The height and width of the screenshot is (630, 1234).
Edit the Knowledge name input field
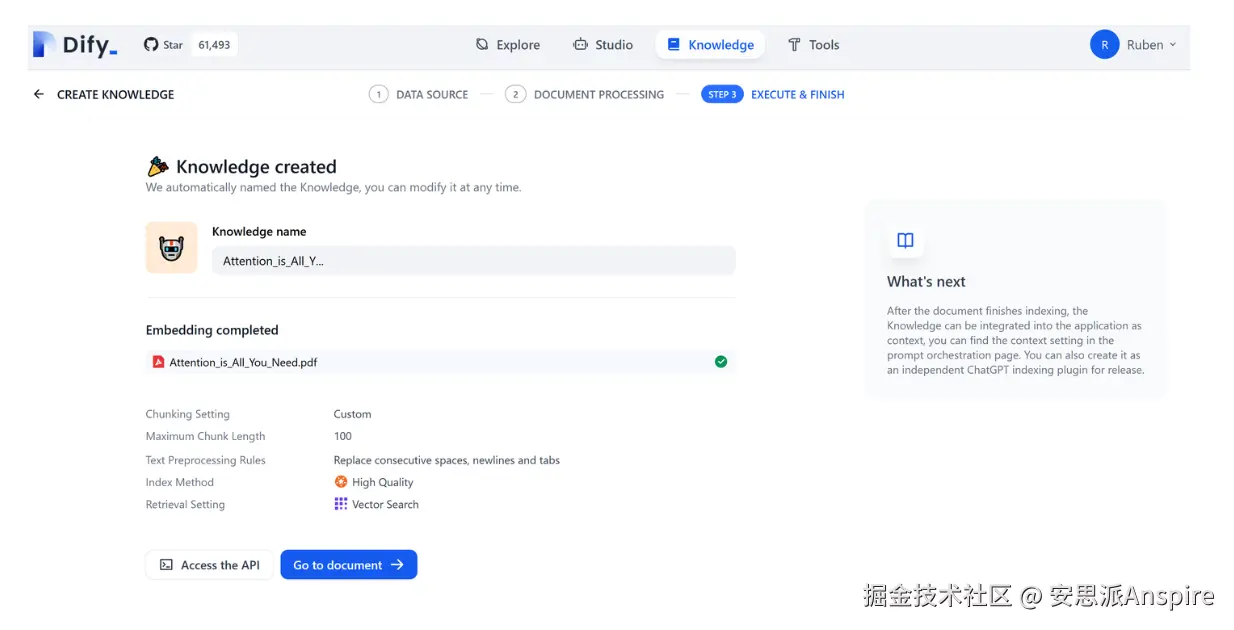pos(474,260)
